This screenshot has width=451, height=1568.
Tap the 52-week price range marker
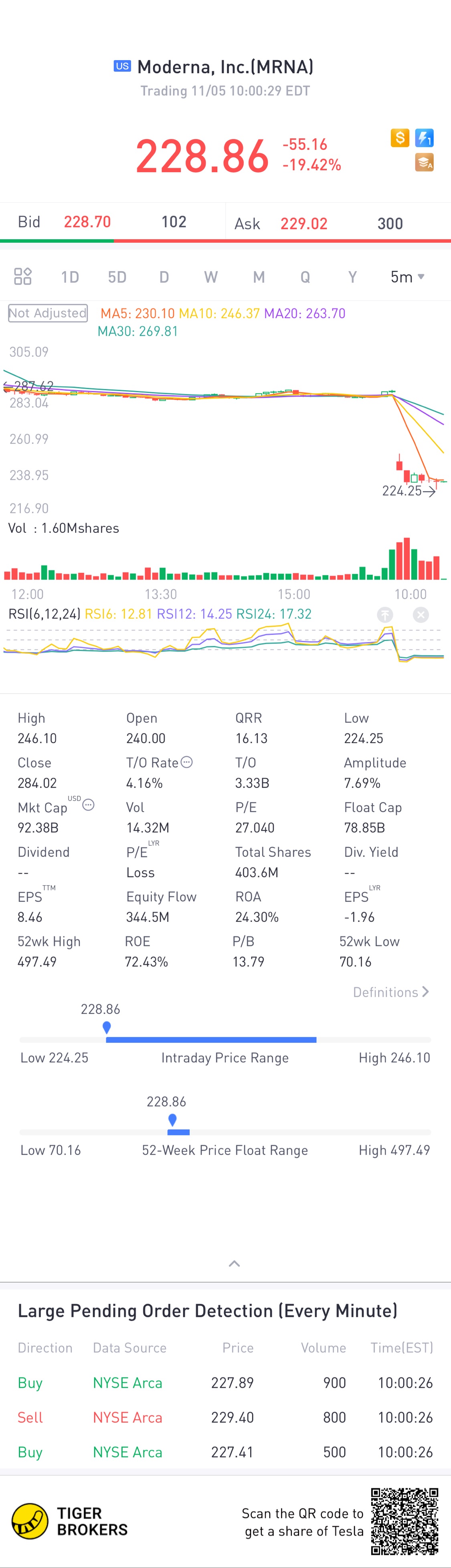pos(172,1120)
